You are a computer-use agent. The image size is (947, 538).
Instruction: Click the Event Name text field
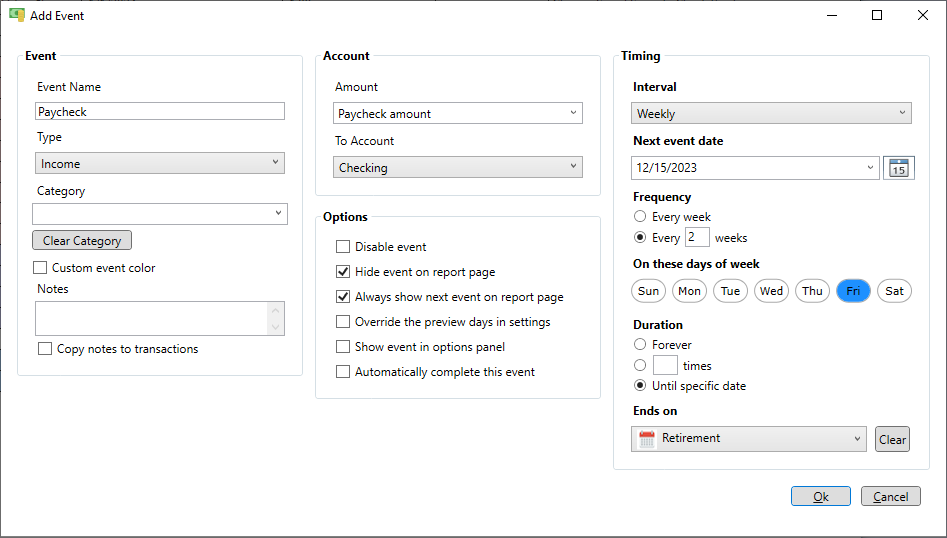(160, 112)
